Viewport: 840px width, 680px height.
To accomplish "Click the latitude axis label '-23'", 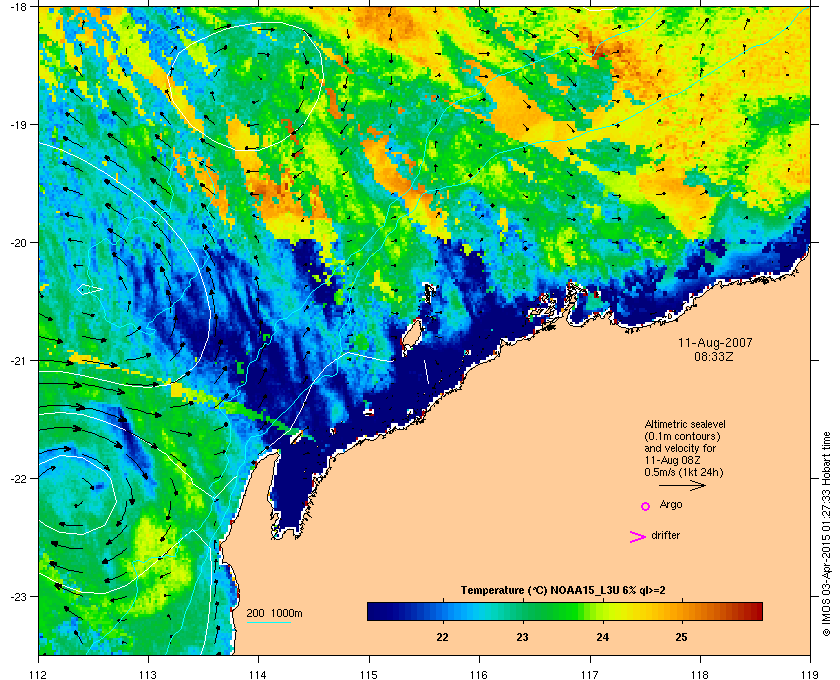I will pyautogui.click(x=18, y=596).
